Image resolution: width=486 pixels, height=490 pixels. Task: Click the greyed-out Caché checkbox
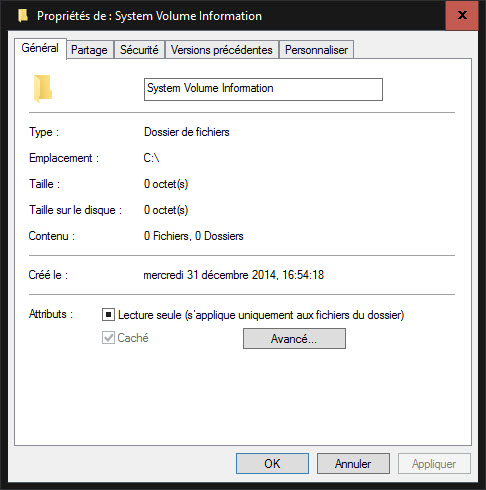[108, 338]
